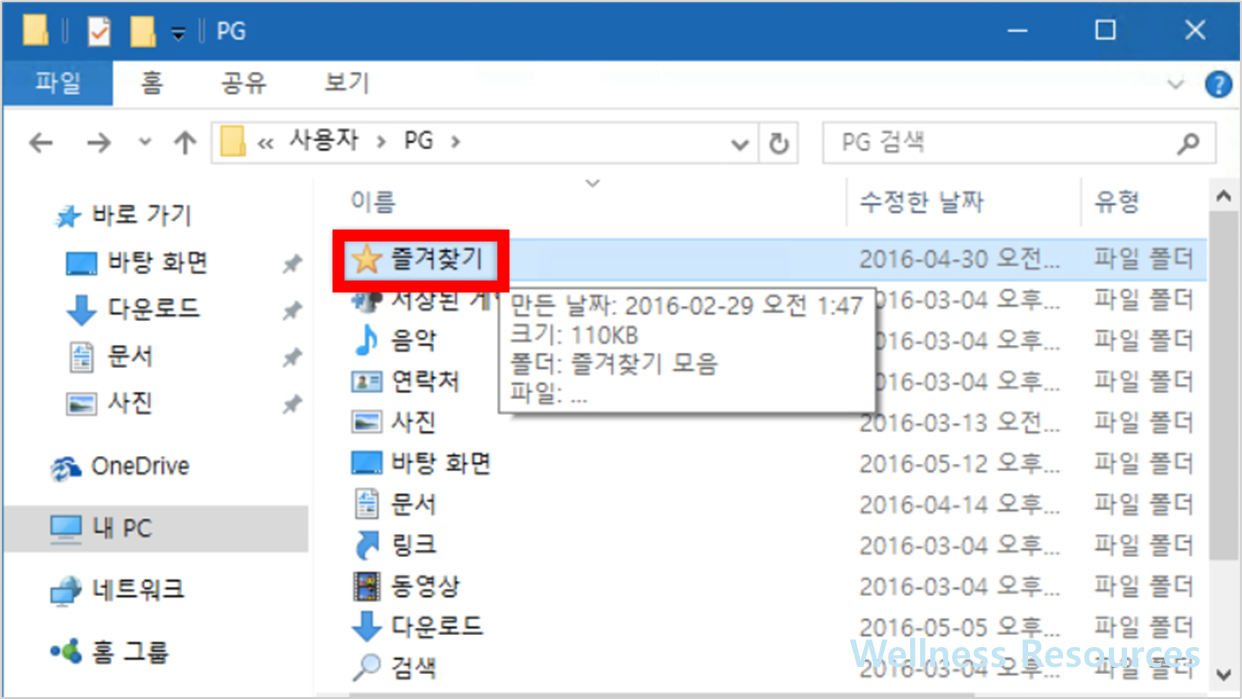Click the scroll-down arrow of the file list scrollbar
Viewport: 1242px width, 699px height.
[1221, 676]
